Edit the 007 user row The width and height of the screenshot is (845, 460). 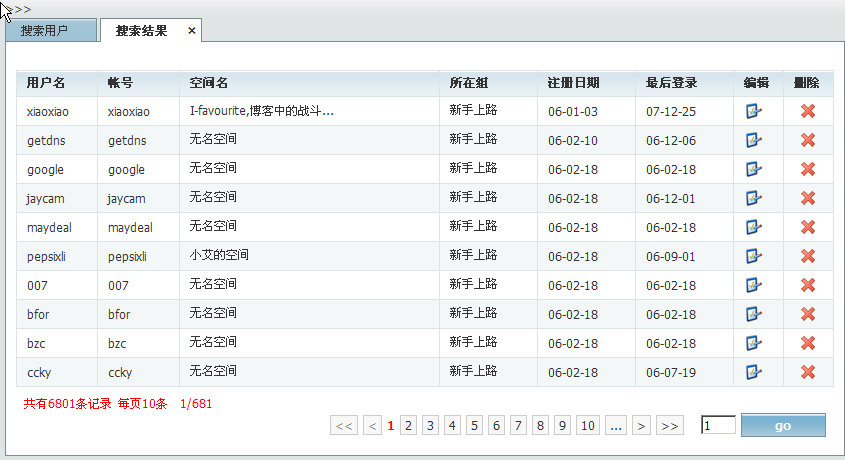point(753,285)
